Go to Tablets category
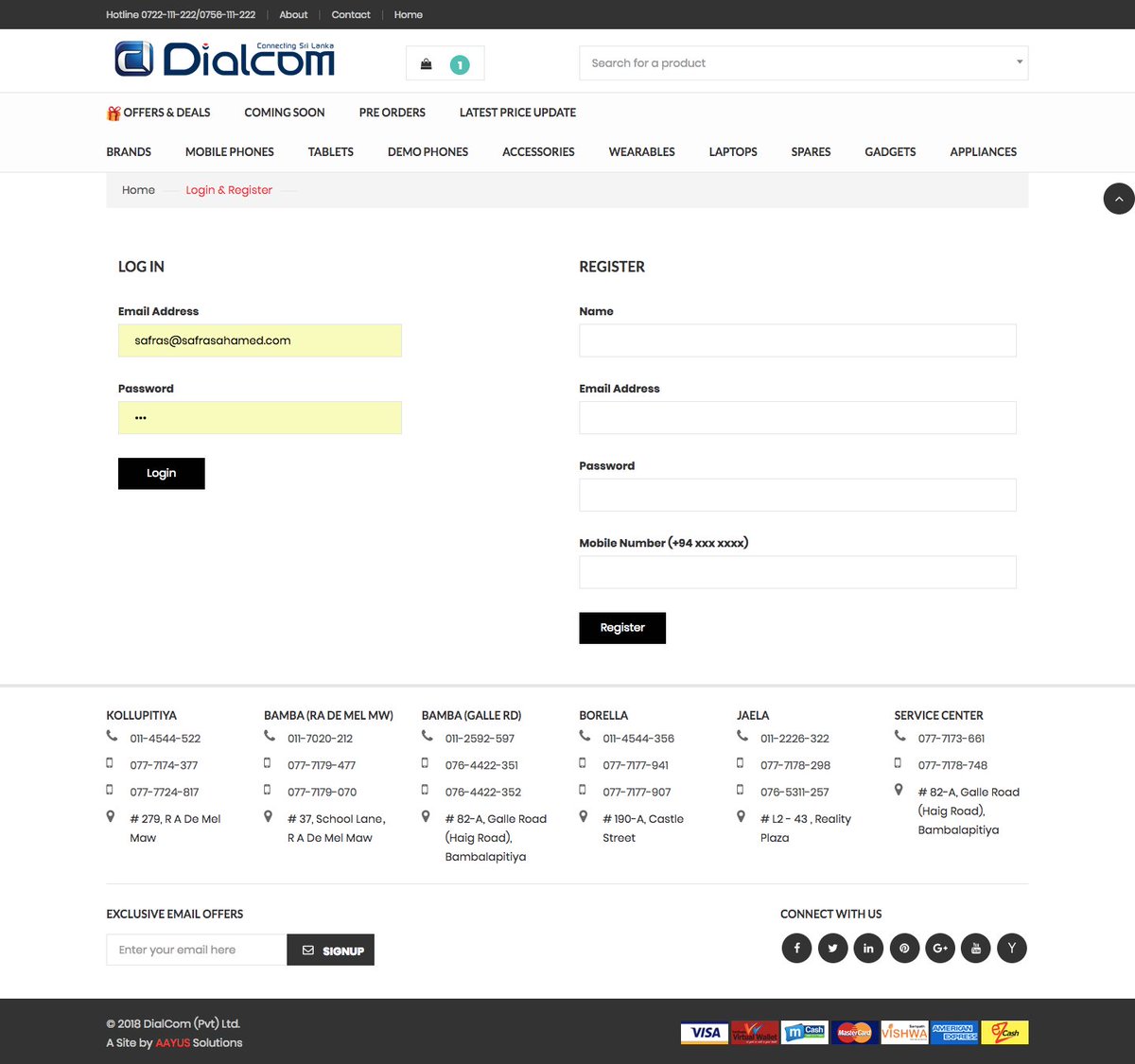 (x=331, y=152)
